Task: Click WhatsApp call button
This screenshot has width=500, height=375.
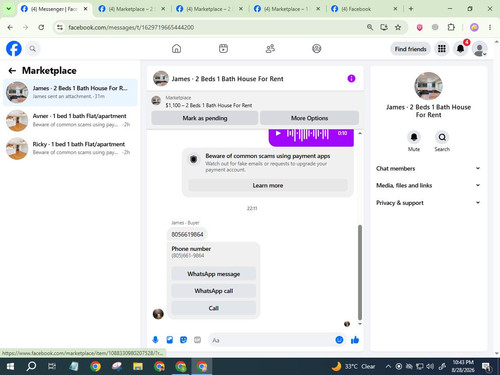Action: (x=214, y=291)
